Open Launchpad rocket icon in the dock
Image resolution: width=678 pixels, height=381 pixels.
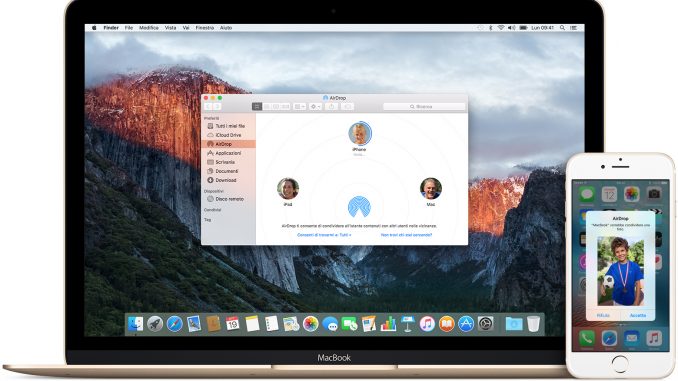[155, 323]
